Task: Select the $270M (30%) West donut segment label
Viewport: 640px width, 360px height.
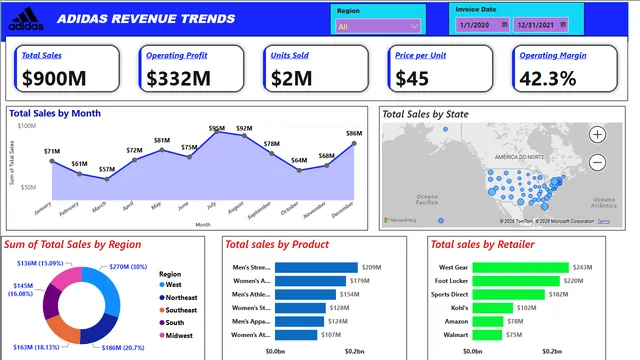Action: pos(128,267)
